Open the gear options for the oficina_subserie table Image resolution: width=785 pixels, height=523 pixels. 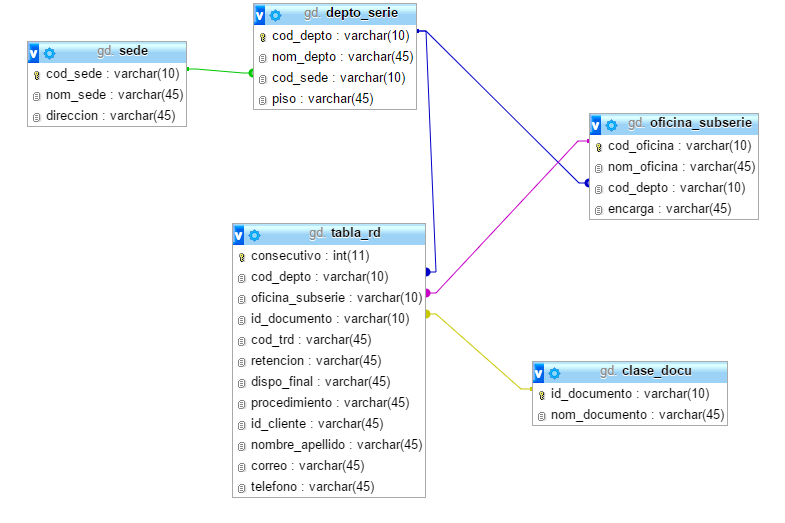(612, 125)
